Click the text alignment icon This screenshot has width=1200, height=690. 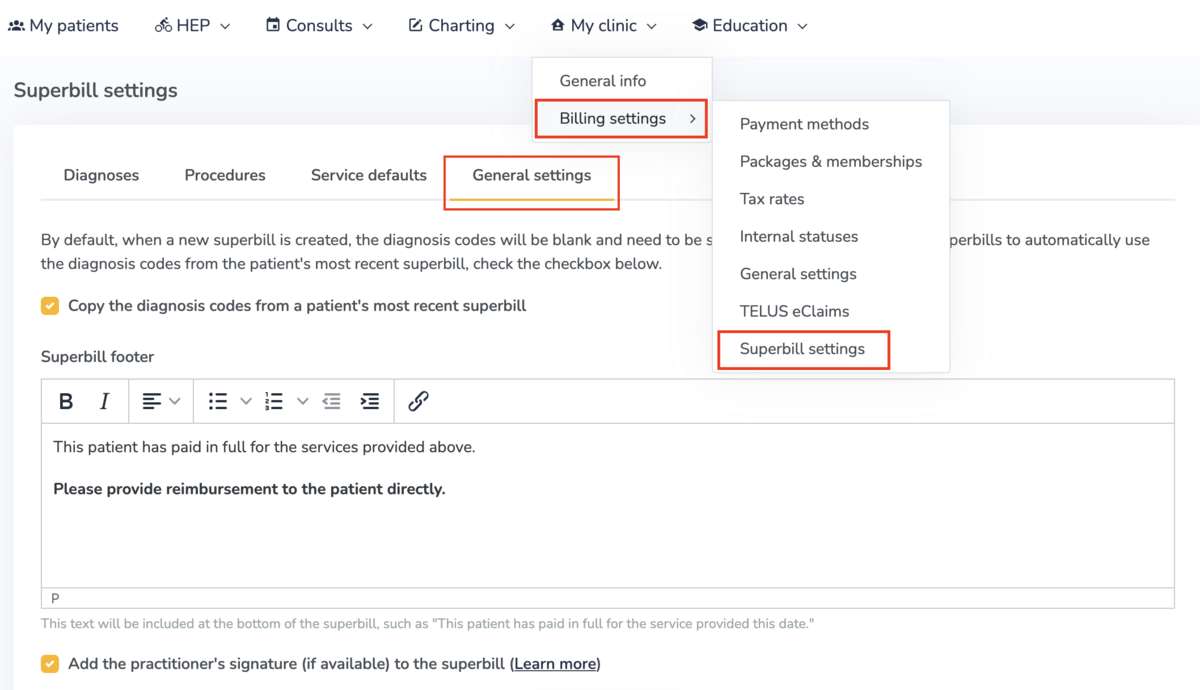(152, 401)
